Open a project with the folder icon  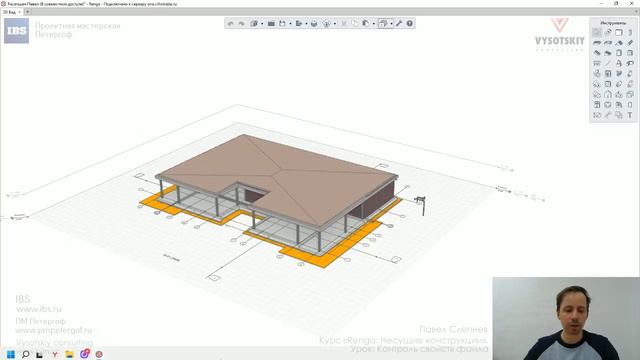(x=271, y=24)
